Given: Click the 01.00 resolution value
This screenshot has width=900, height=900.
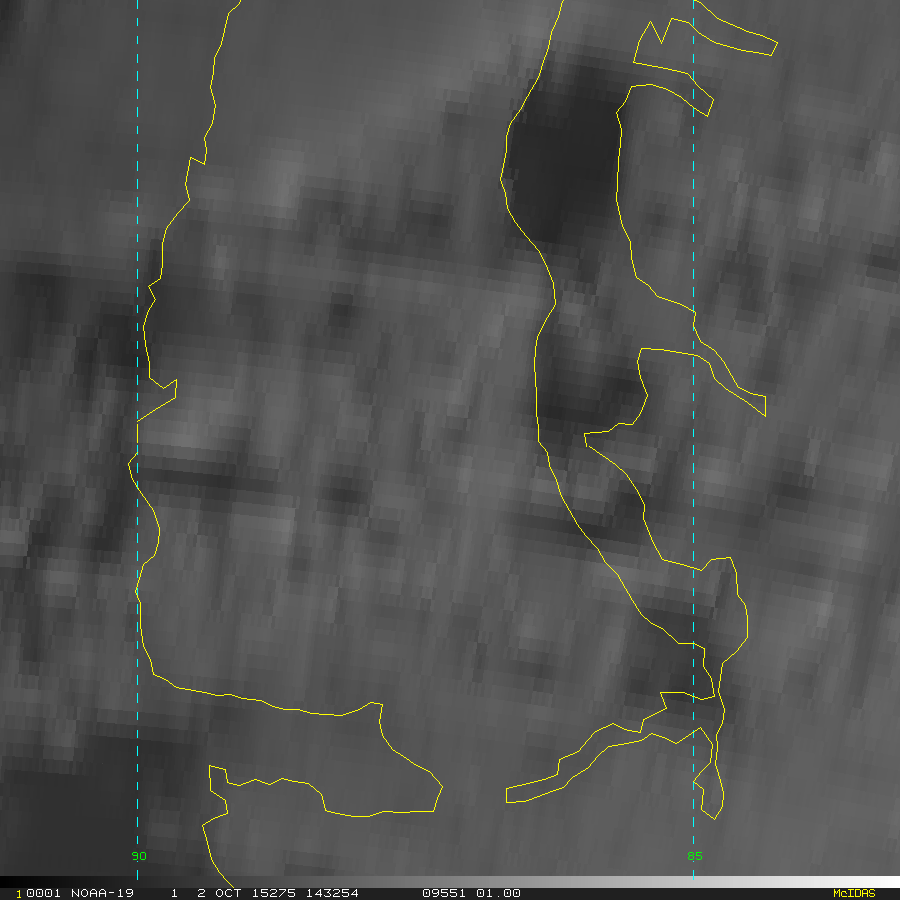Looking at the screenshot, I should [x=498, y=893].
